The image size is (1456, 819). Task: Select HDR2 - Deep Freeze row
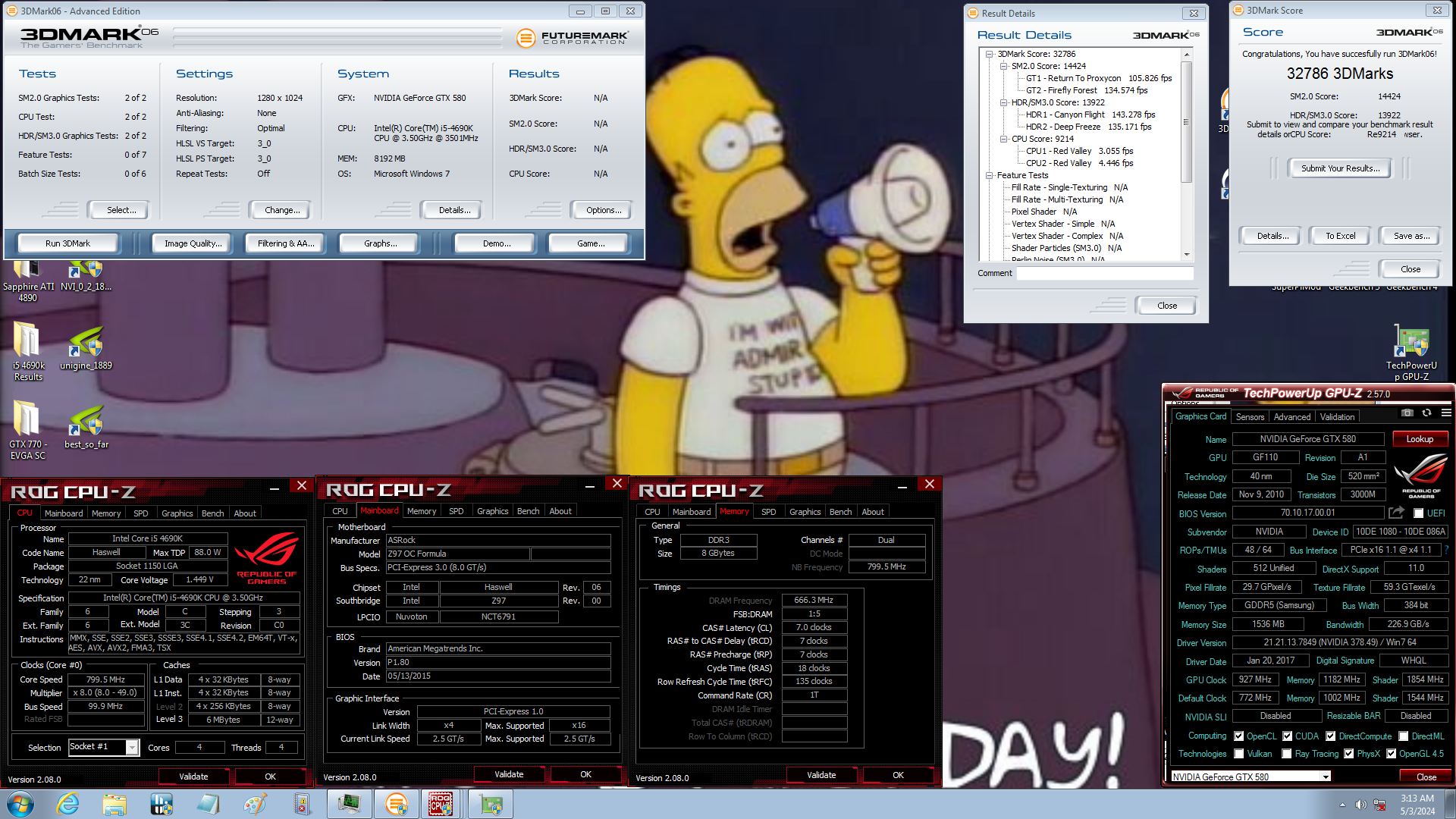pos(1088,127)
